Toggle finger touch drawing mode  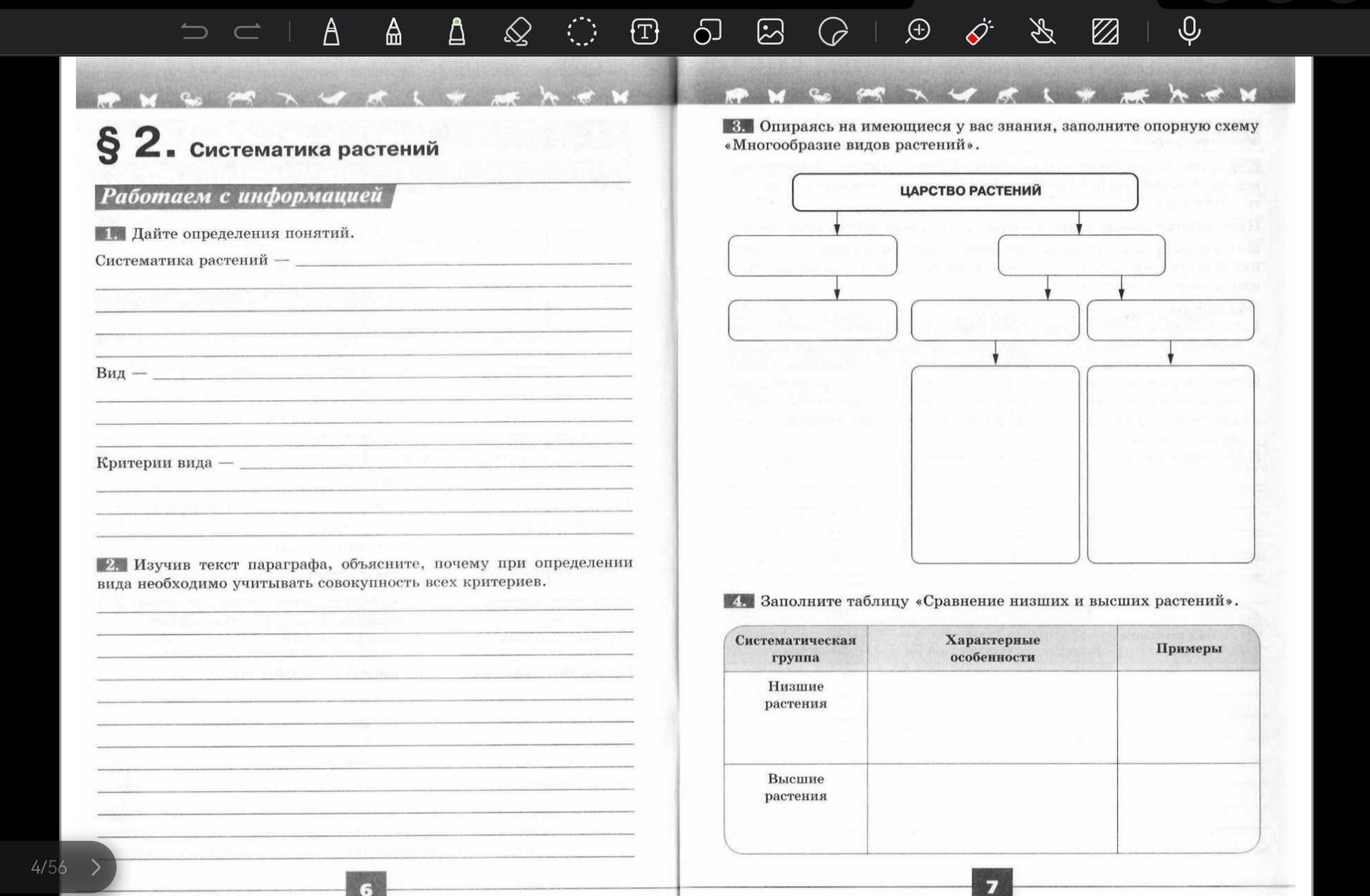[1042, 31]
